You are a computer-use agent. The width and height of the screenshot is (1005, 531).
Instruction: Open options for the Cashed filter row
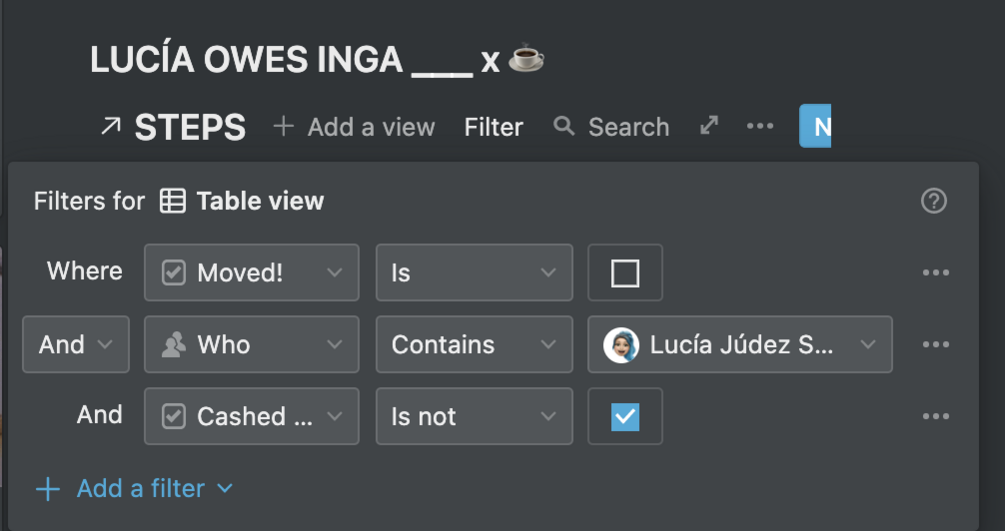[935, 417]
